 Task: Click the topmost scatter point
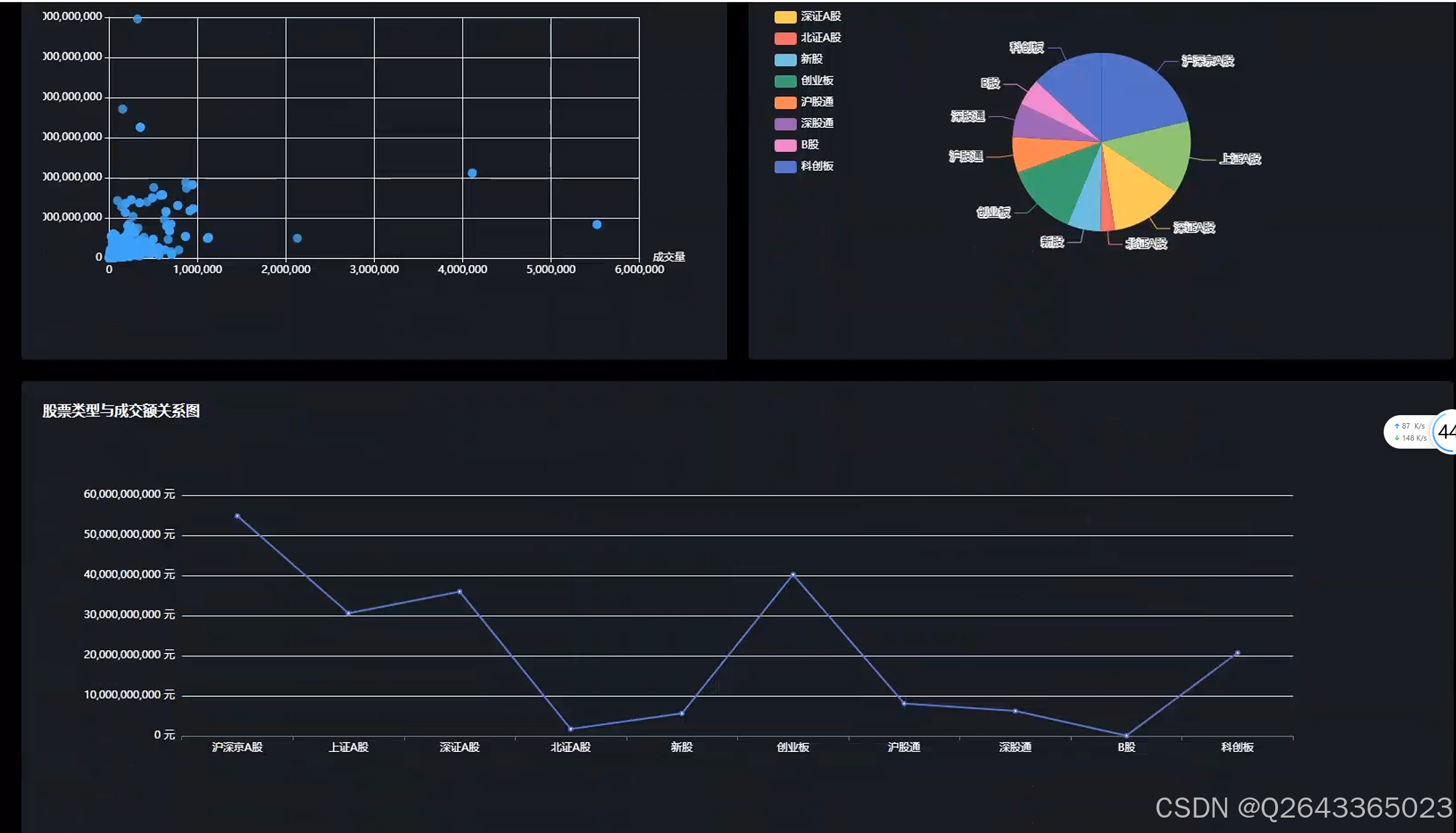[x=137, y=19]
